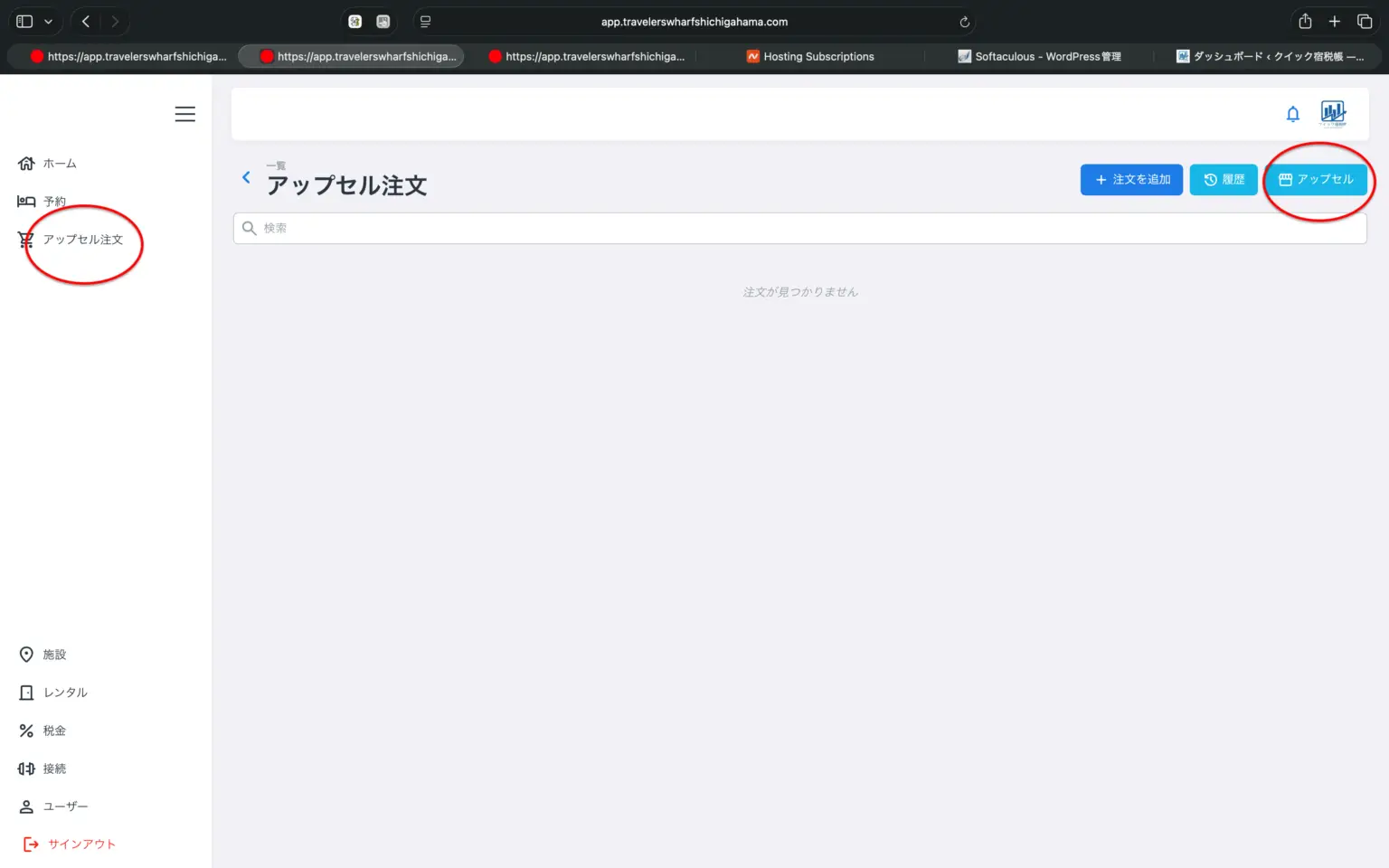Toggle the hamburger sidebar menu

click(x=184, y=114)
